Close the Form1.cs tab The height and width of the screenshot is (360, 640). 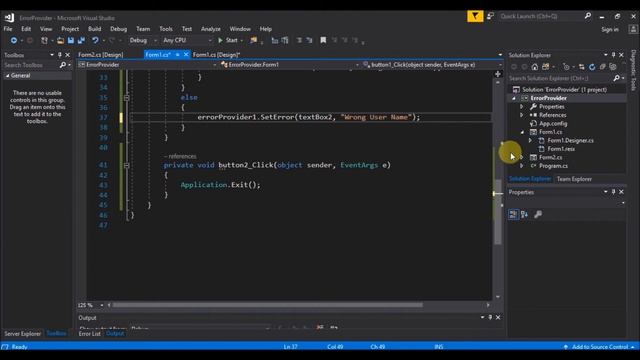[186, 54]
